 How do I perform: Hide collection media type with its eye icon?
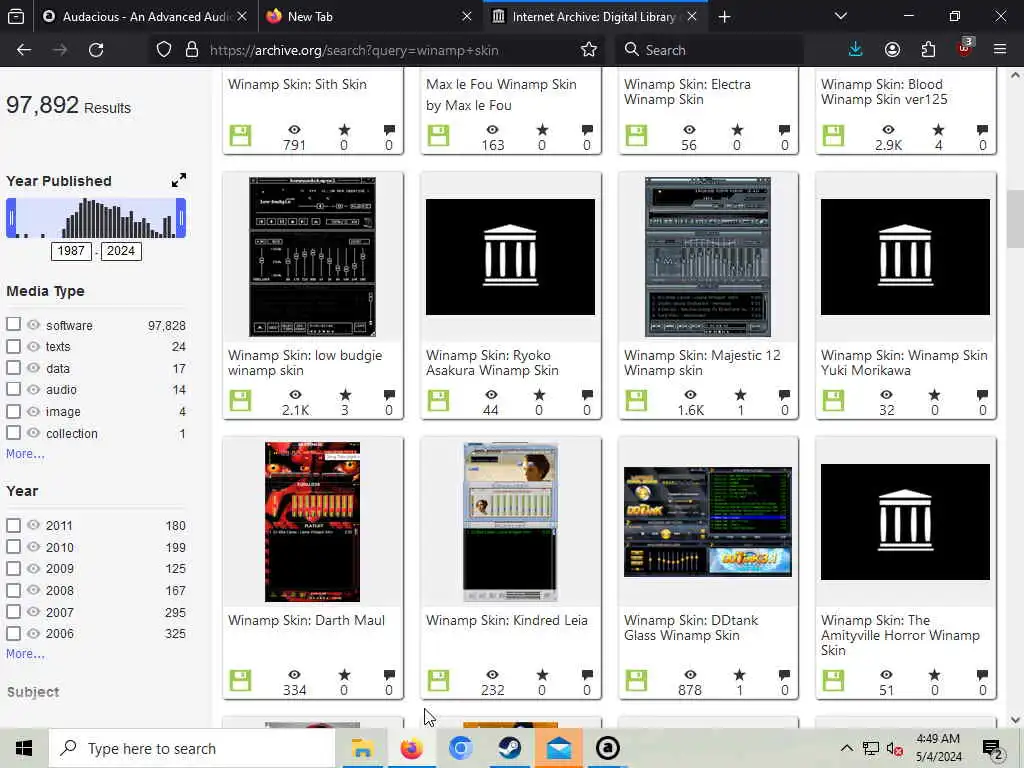[33, 432]
